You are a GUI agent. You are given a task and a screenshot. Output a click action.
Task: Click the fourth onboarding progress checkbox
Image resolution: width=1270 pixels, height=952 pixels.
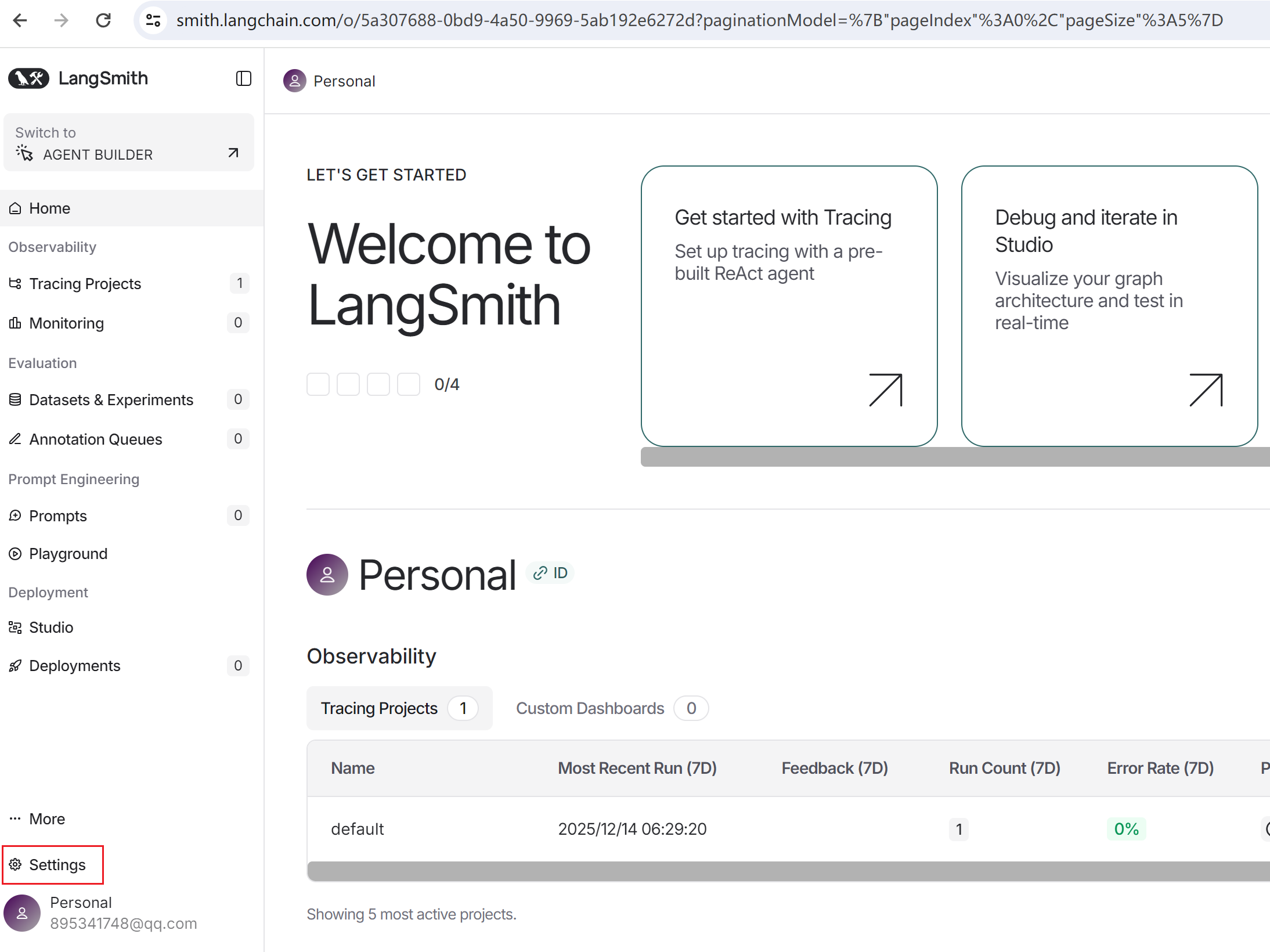(x=408, y=384)
